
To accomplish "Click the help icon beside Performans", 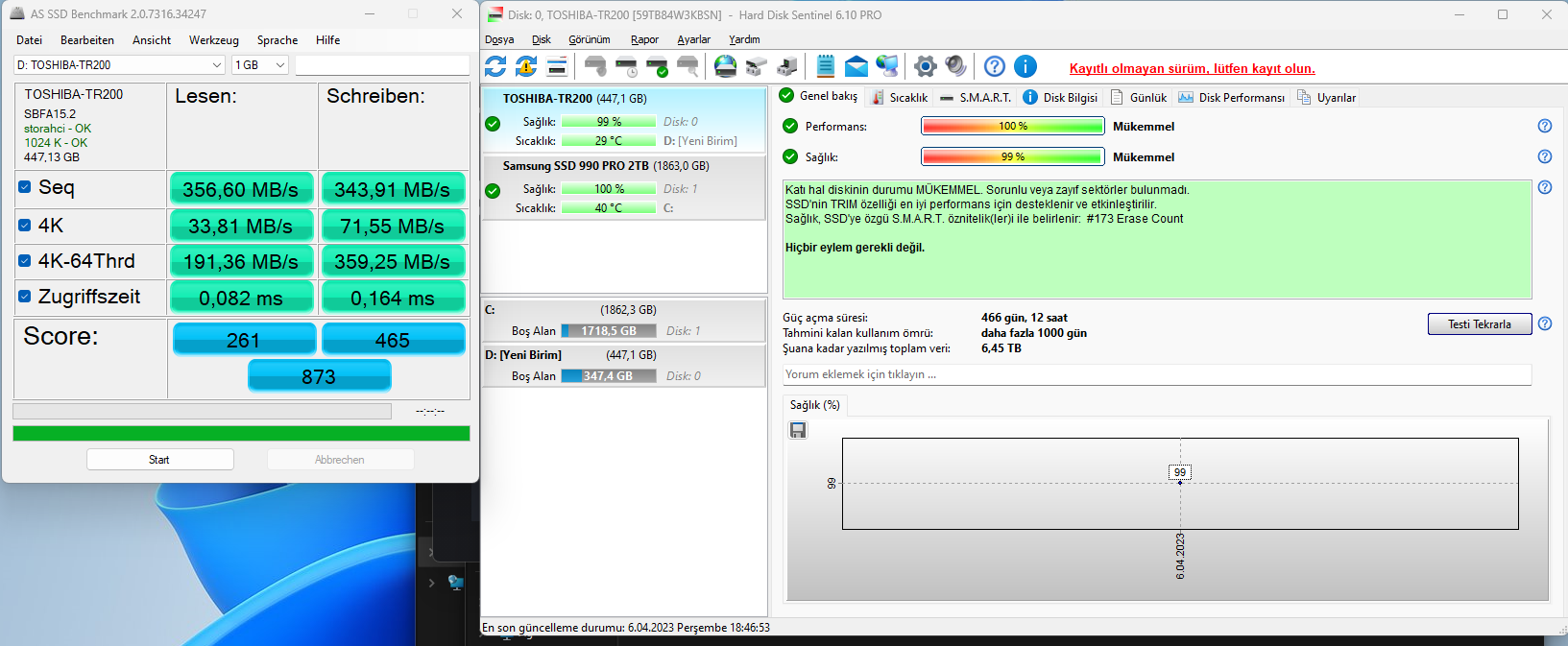I will 1545,126.
